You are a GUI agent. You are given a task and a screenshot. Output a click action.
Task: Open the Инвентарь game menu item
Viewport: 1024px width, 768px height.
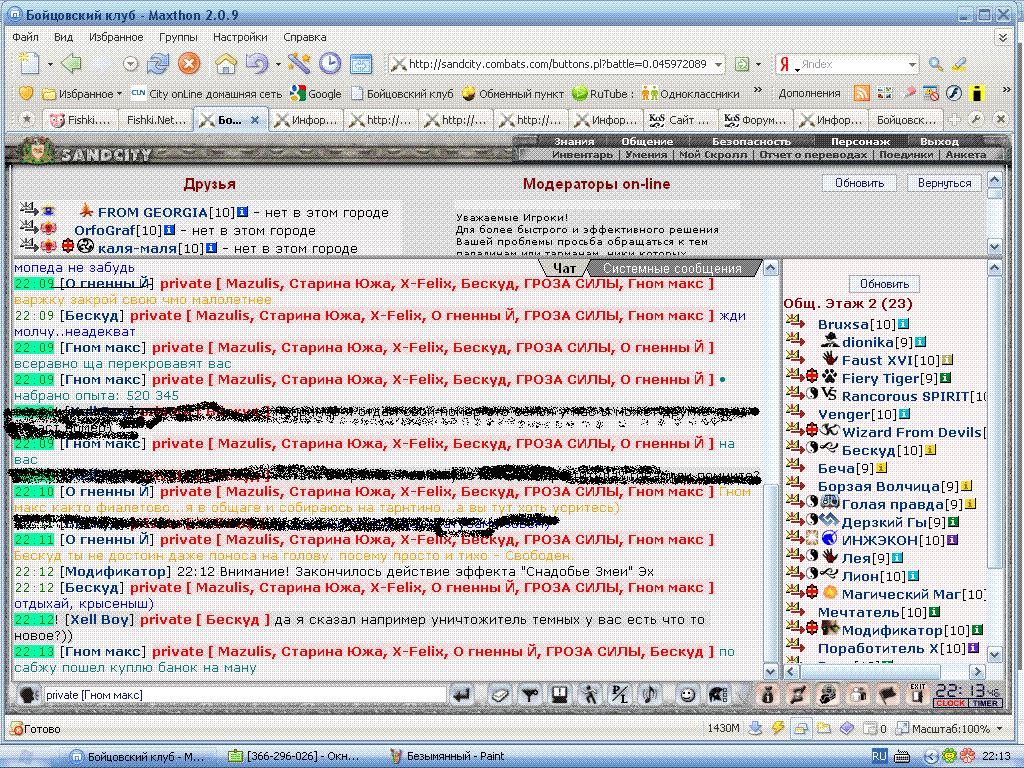(x=582, y=155)
